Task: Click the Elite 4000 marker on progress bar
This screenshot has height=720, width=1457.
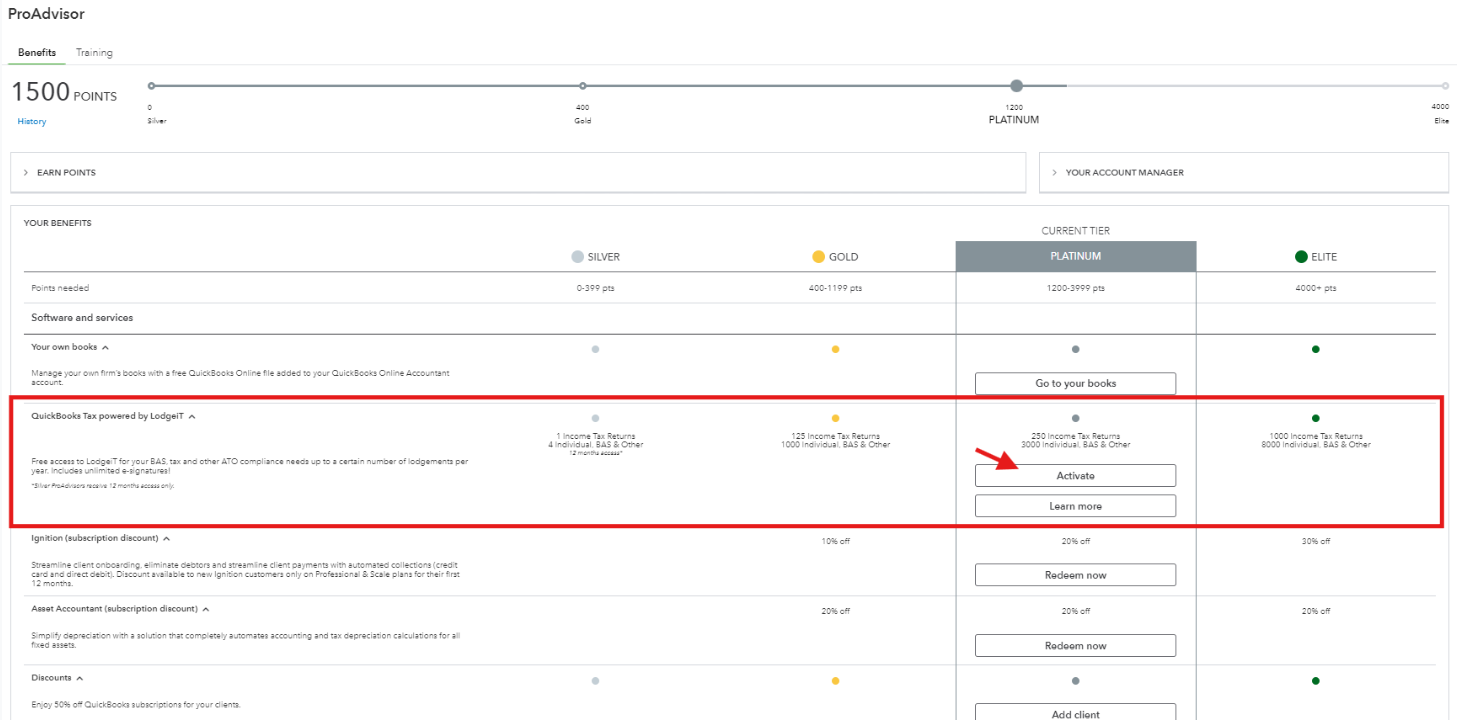Action: [x=1445, y=86]
